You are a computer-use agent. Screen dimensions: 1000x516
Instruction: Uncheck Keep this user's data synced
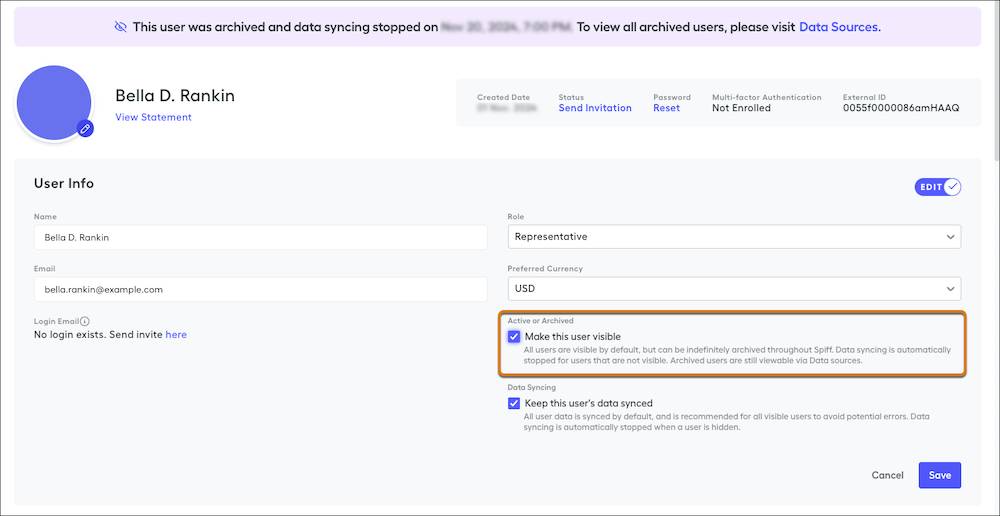point(514,403)
